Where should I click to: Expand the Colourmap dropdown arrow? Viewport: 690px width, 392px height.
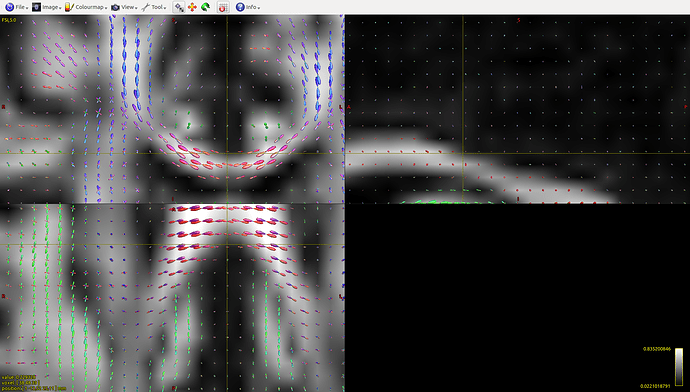pyautogui.click(x=106, y=8)
